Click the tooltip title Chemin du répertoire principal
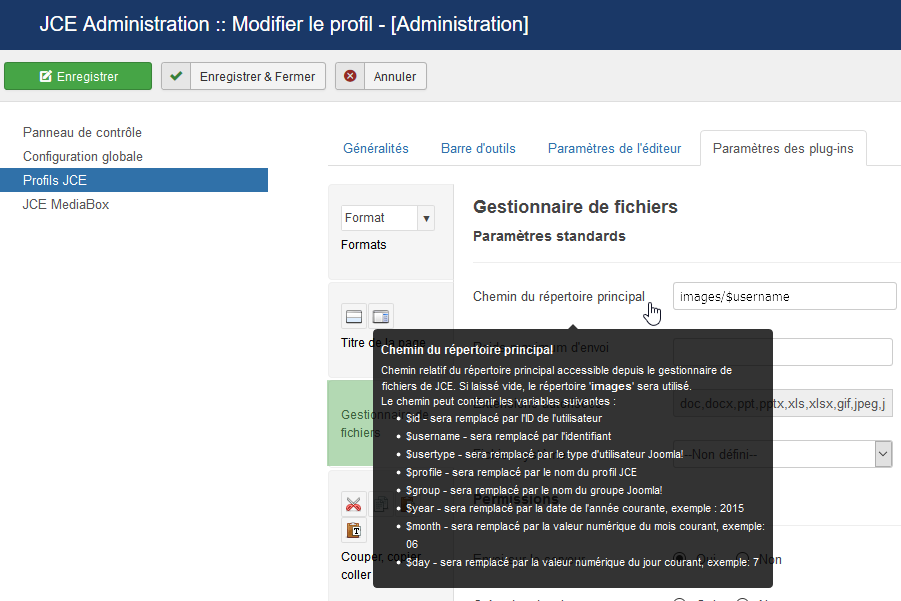Screen dimensions: 901x601 point(467,350)
